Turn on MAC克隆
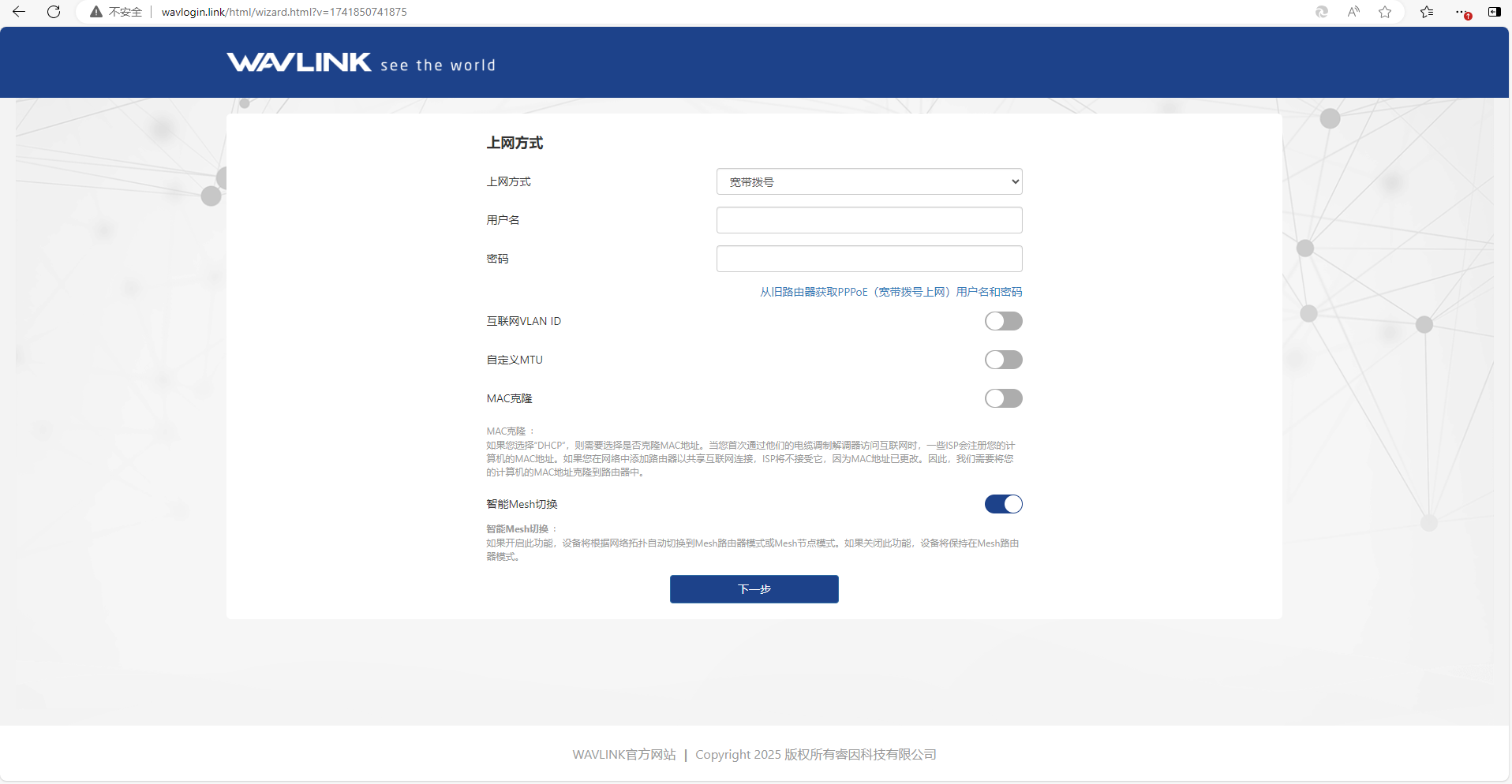 (1003, 398)
